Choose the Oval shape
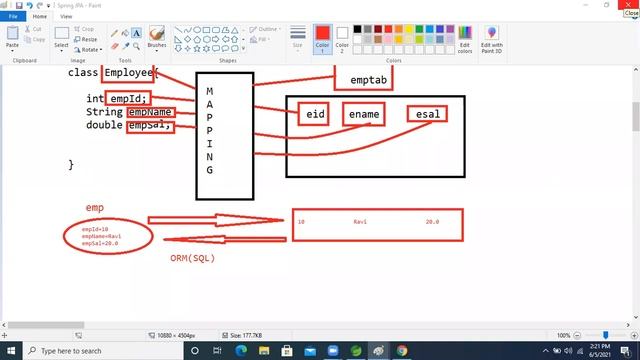The image size is (640, 360). tap(197, 30)
